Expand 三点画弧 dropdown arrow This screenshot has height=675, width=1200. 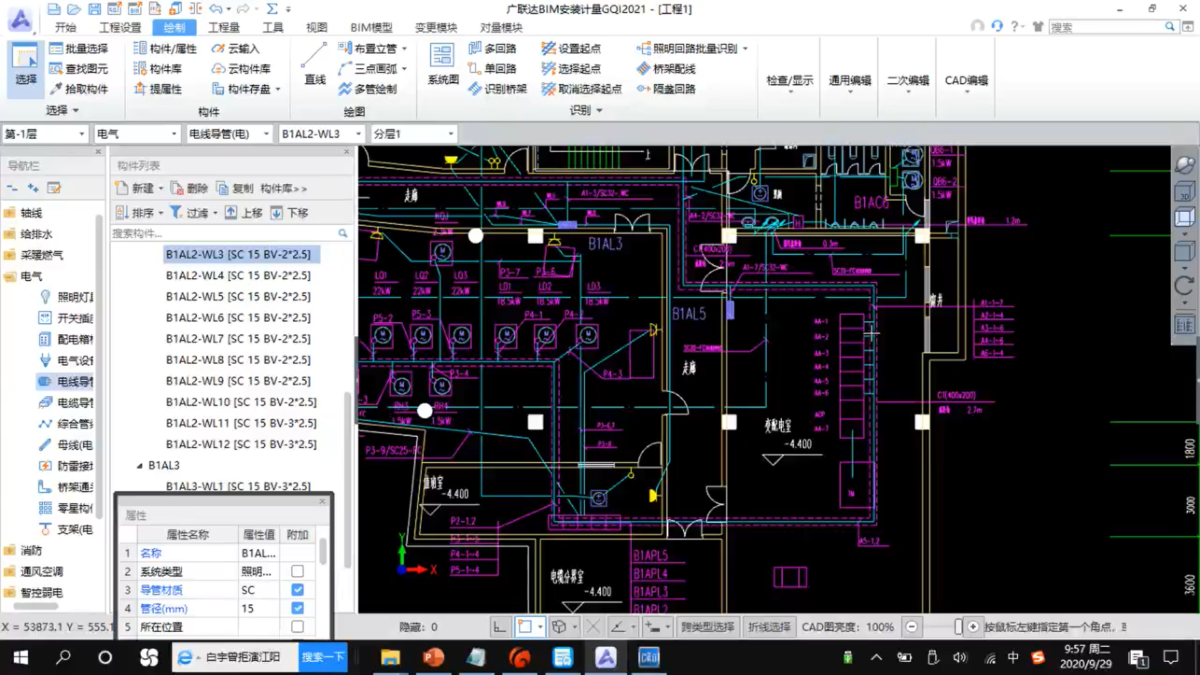point(404,70)
